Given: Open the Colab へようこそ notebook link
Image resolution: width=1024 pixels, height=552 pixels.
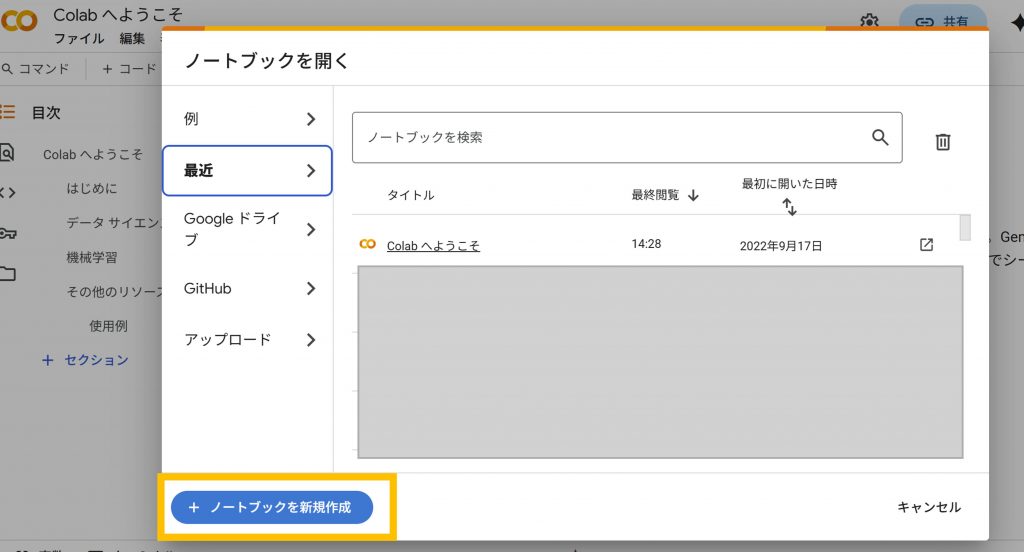Looking at the screenshot, I should coord(433,246).
